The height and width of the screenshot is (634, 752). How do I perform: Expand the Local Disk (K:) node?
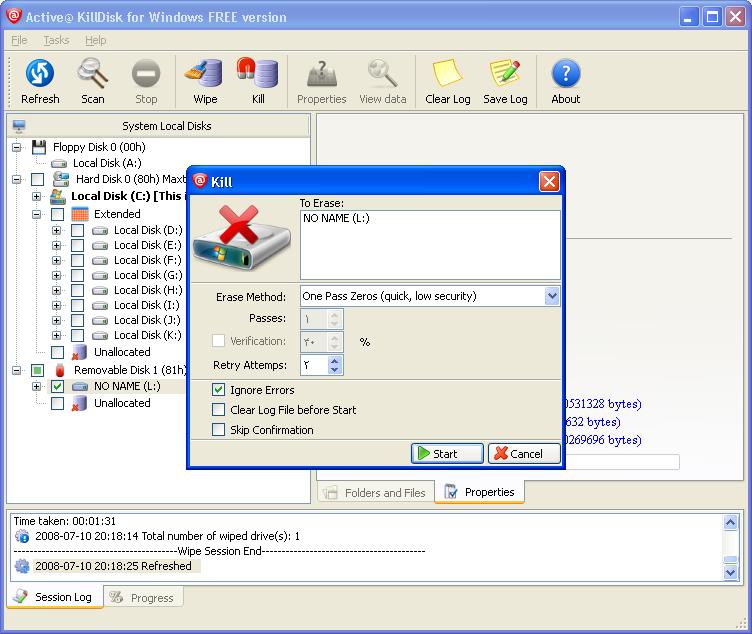57,335
